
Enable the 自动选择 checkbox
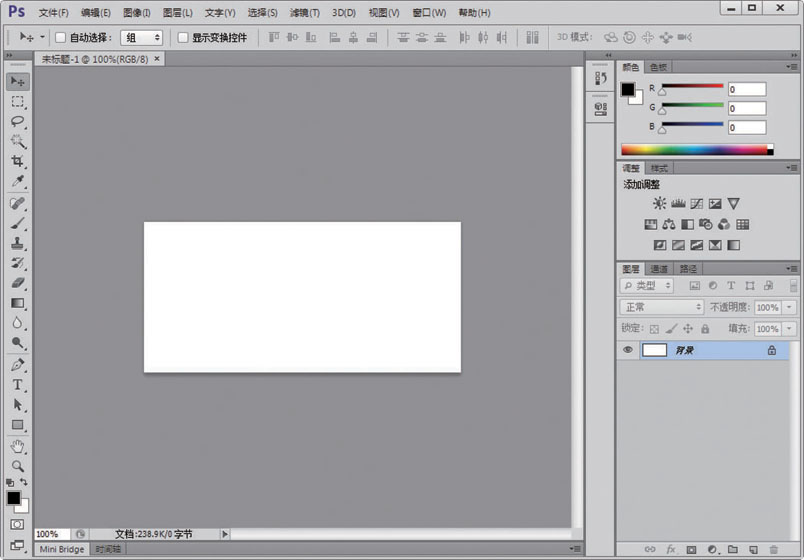pos(60,38)
